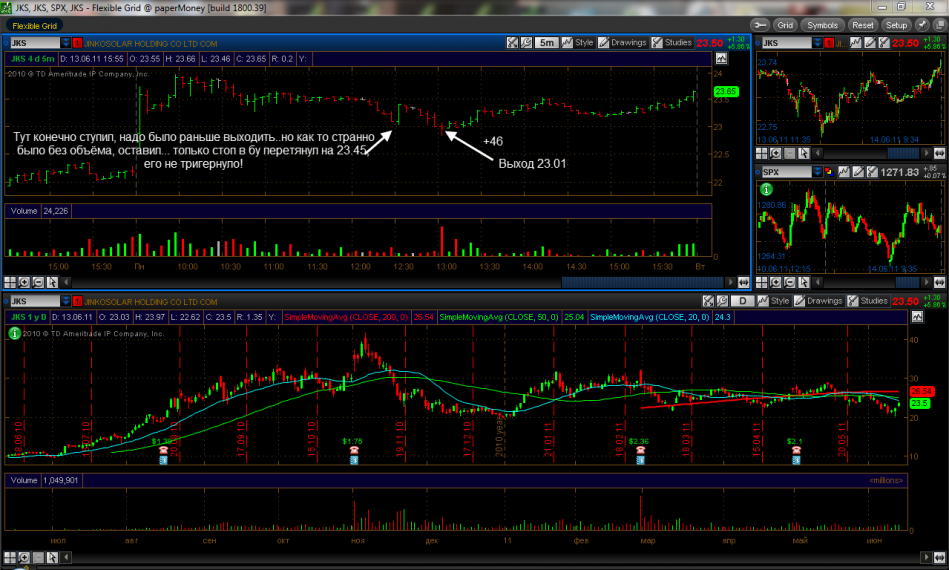The height and width of the screenshot is (570, 949).
Task: Click chart-settings icon left of 5m button
Action: (x=513, y=42)
